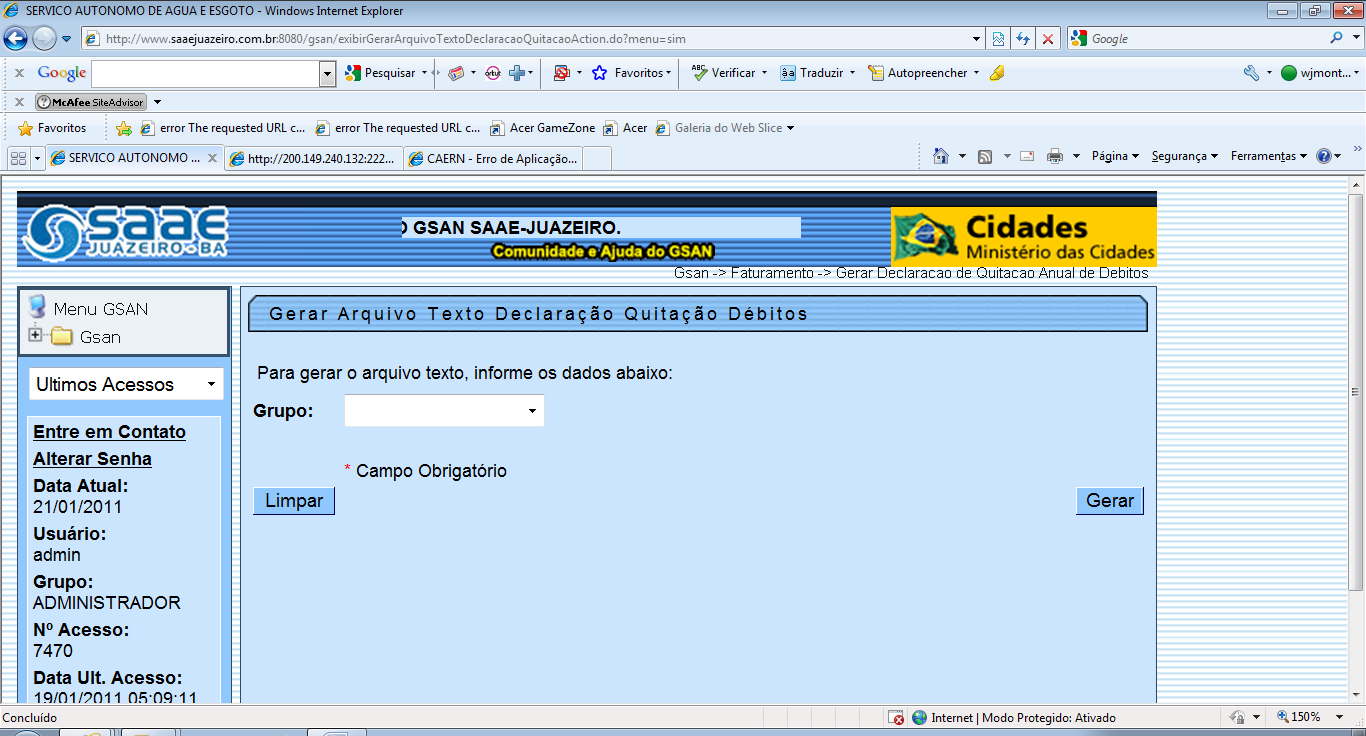This screenshot has height=736, width=1366.
Task: Click the print icon in command bar
Action: tap(1055, 156)
